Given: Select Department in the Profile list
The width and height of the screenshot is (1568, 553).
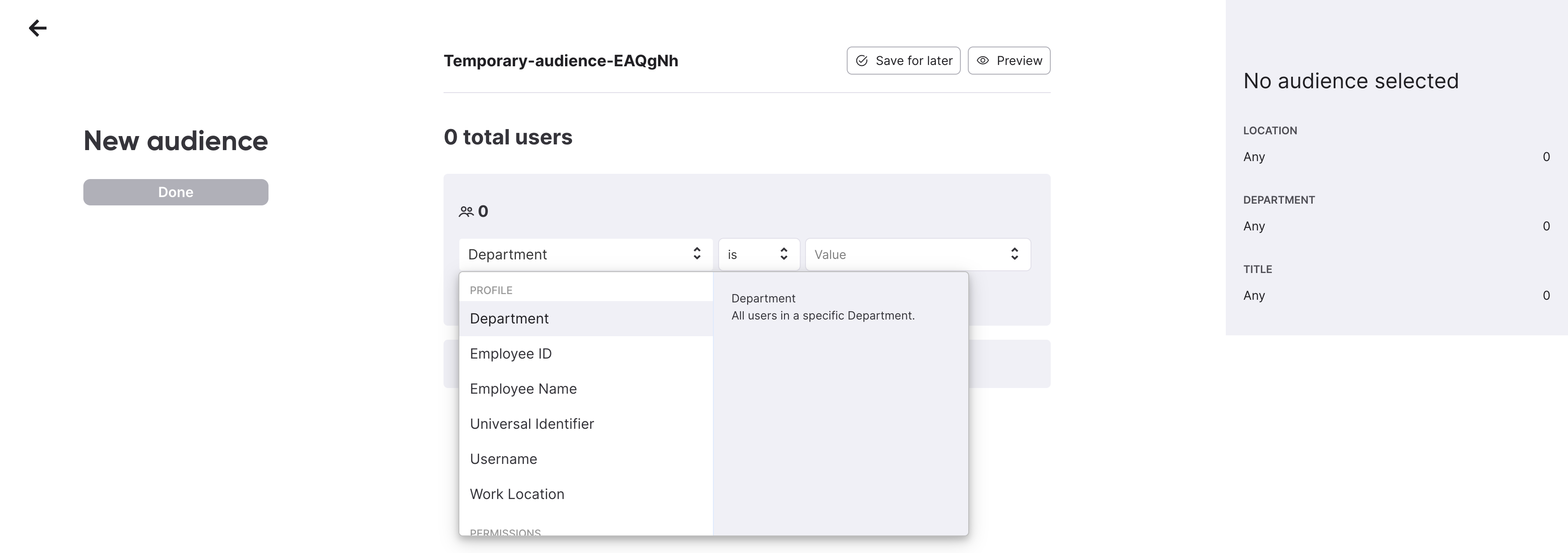Looking at the screenshot, I should tap(586, 319).
